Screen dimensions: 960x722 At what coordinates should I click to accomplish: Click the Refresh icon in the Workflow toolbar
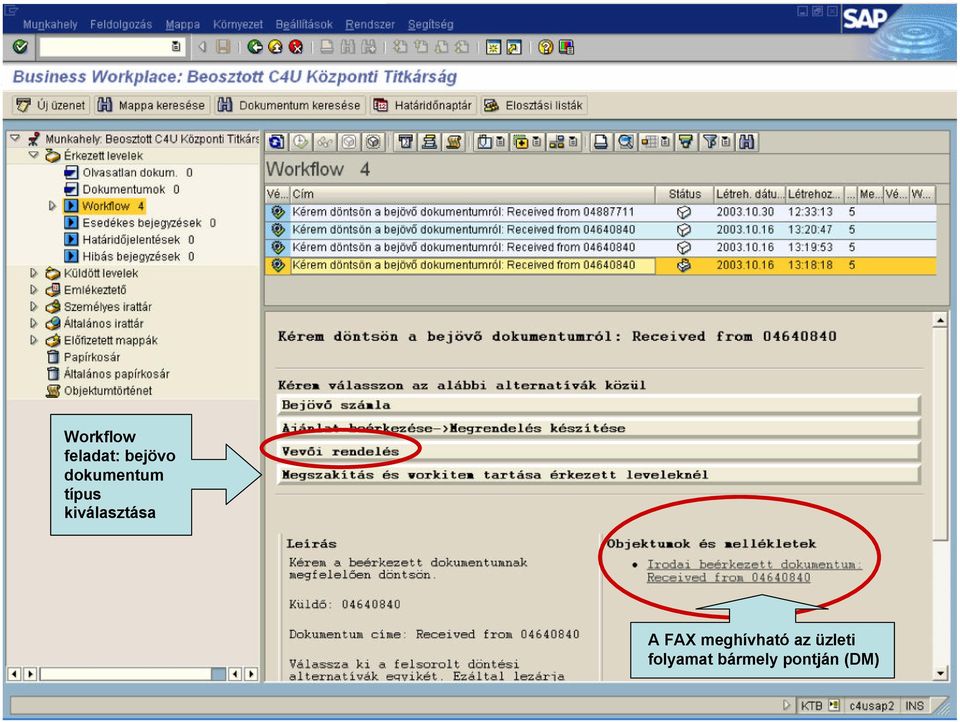(x=276, y=142)
